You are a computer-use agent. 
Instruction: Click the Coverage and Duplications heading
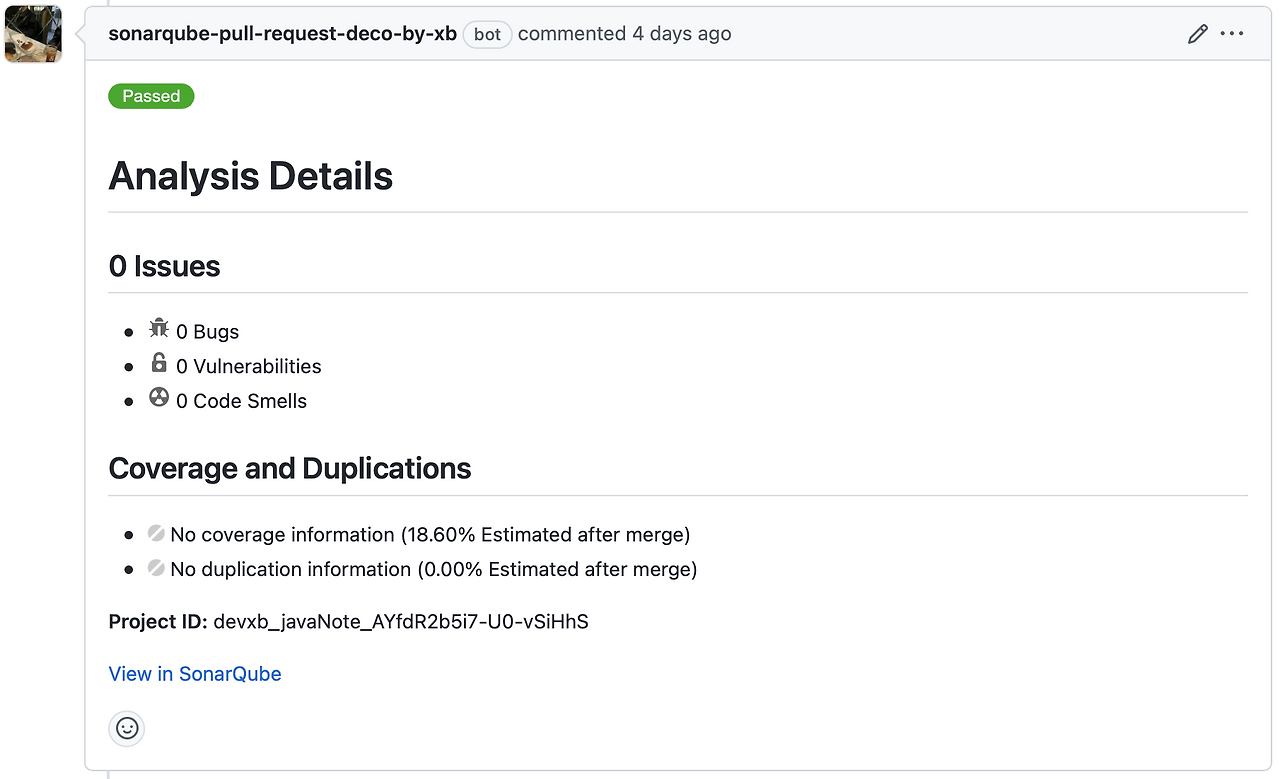290,468
